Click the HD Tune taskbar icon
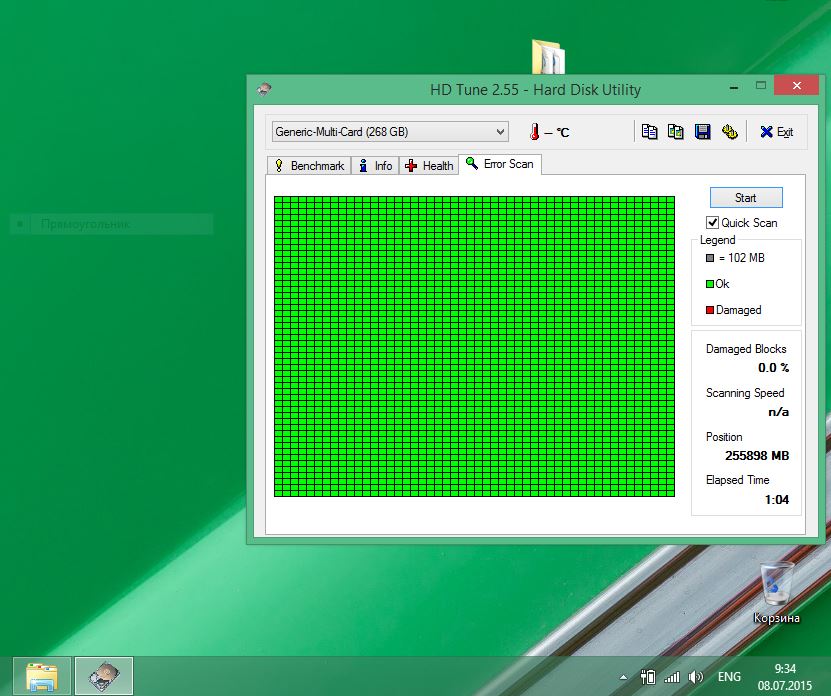This screenshot has width=831, height=696. tap(104, 677)
